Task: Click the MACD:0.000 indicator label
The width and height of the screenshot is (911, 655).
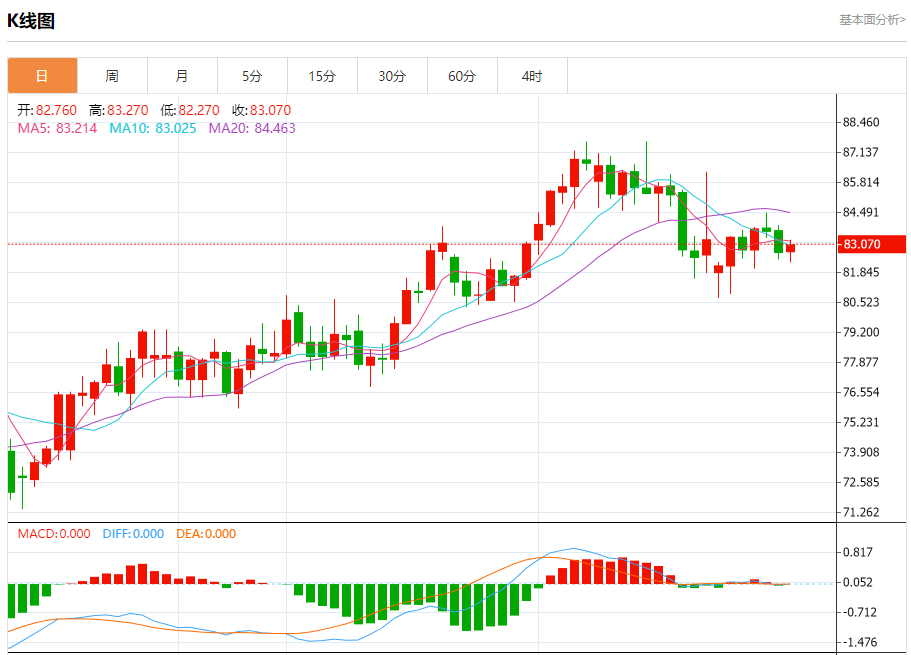Action: (54, 534)
